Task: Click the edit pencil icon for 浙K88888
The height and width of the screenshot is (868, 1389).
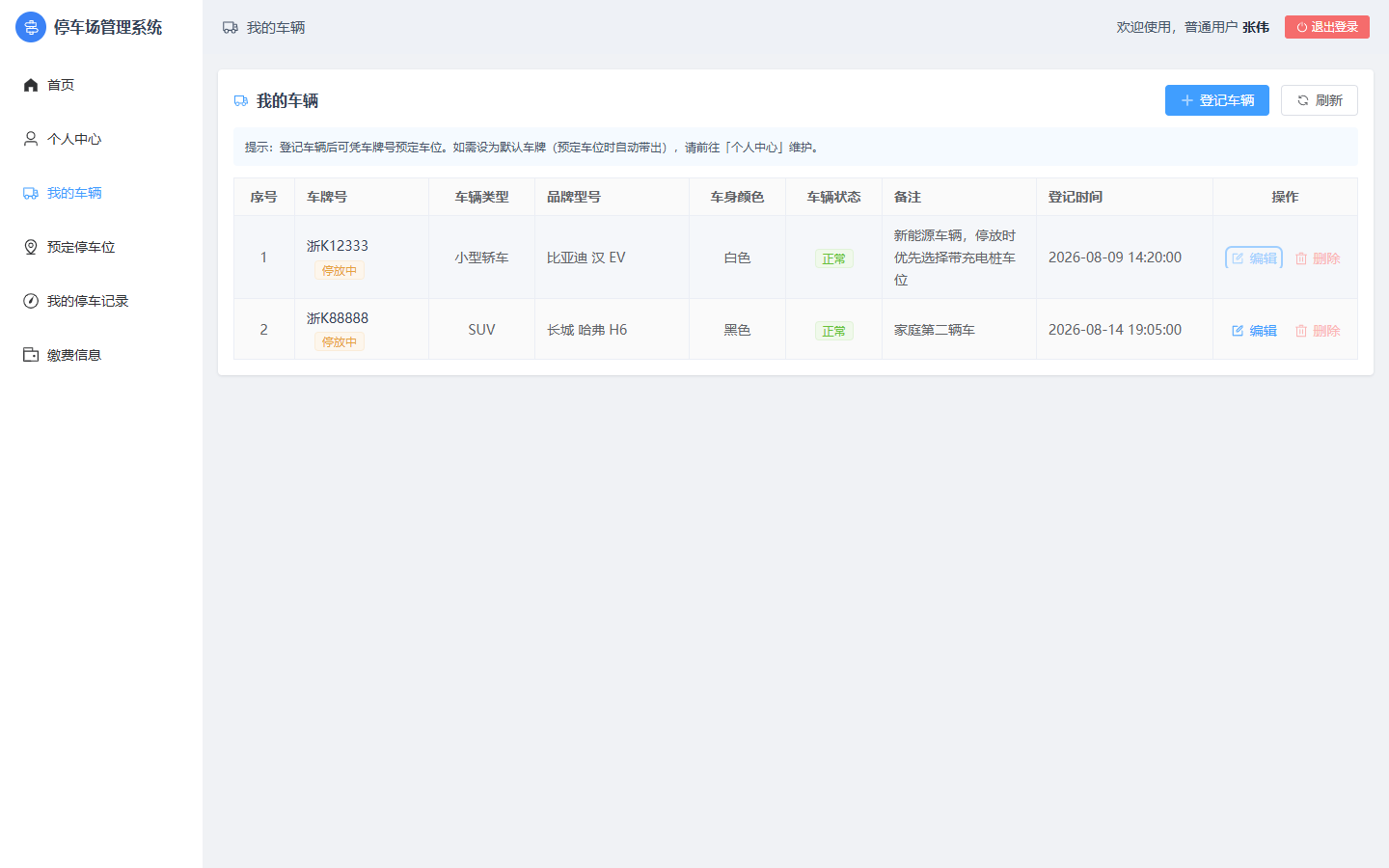Action: tap(1238, 331)
